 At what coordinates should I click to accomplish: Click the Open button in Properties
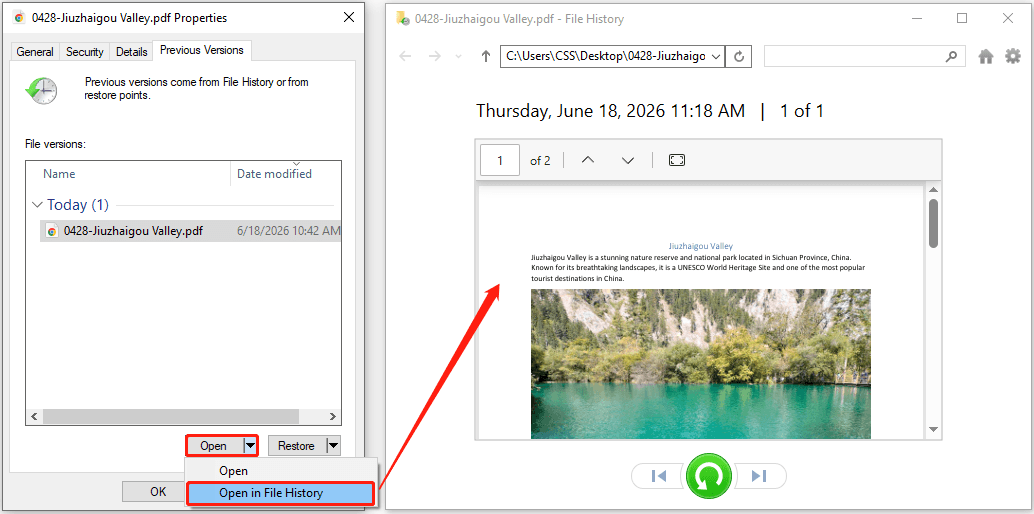214,446
